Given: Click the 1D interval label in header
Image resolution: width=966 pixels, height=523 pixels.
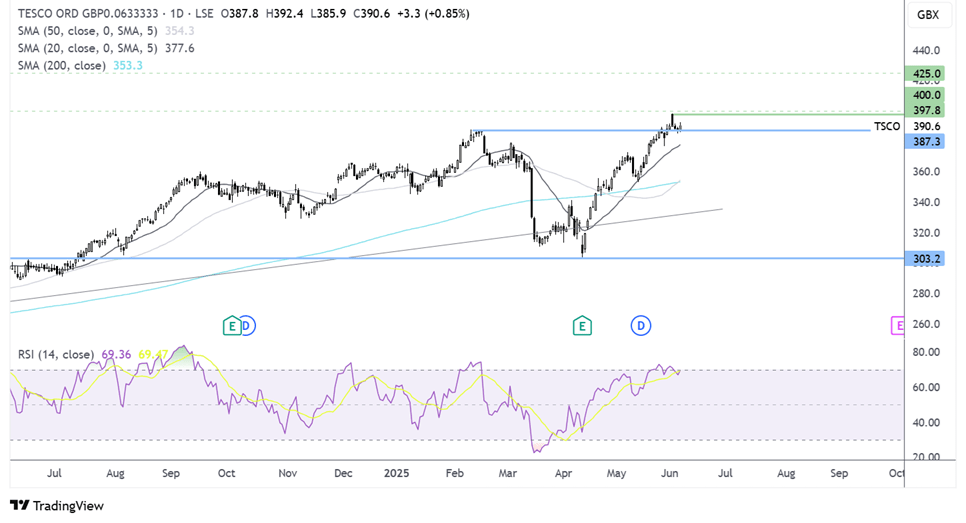Looking at the screenshot, I should click(177, 14).
